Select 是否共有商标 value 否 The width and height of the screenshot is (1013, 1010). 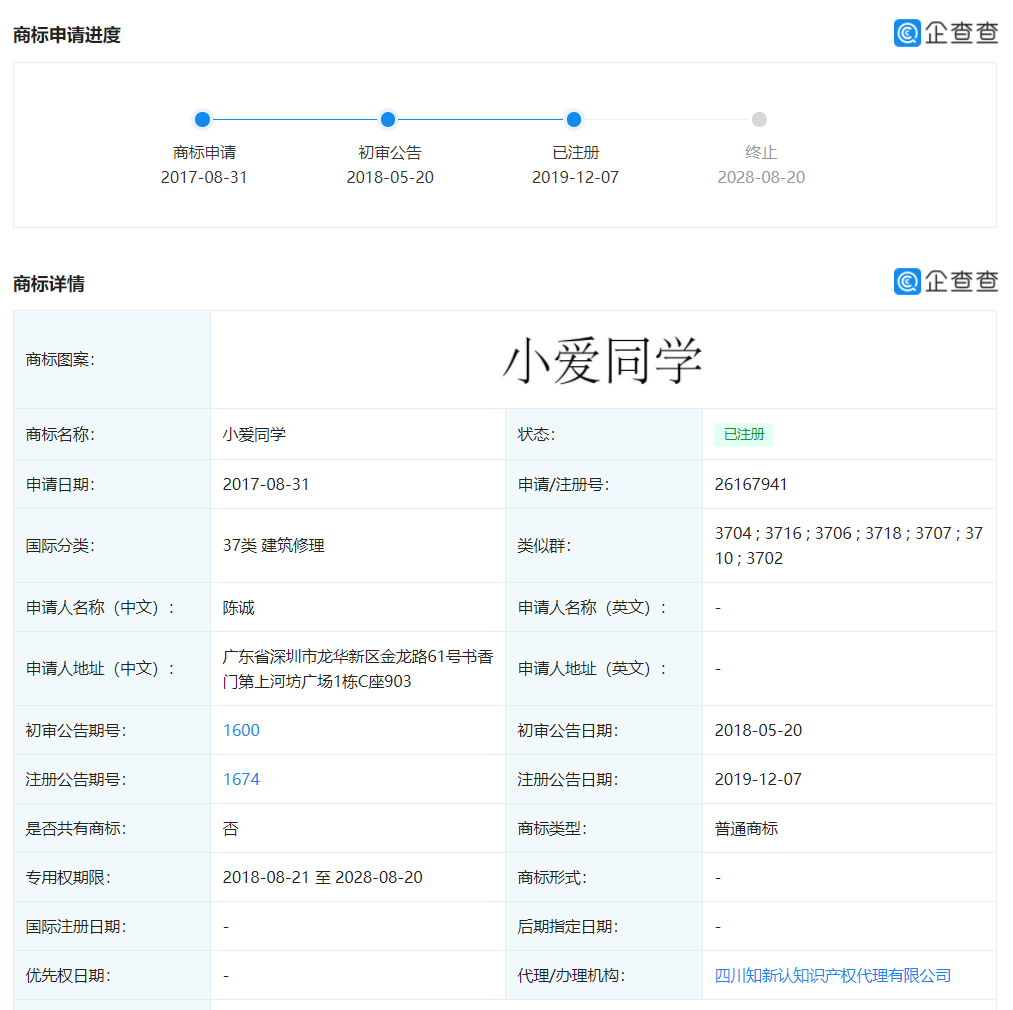click(231, 828)
